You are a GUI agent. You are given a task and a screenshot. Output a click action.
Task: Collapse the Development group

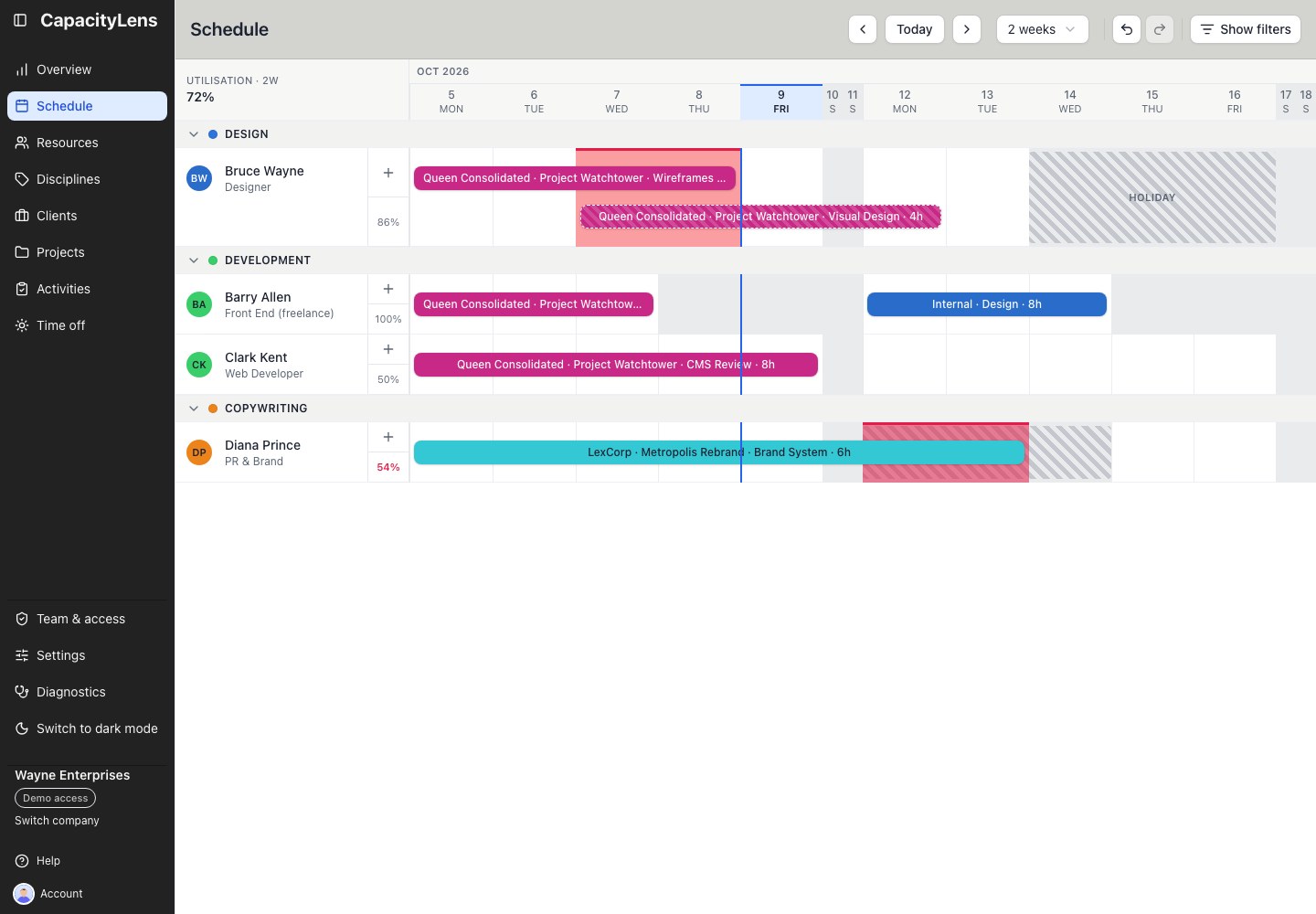[194, 260]
